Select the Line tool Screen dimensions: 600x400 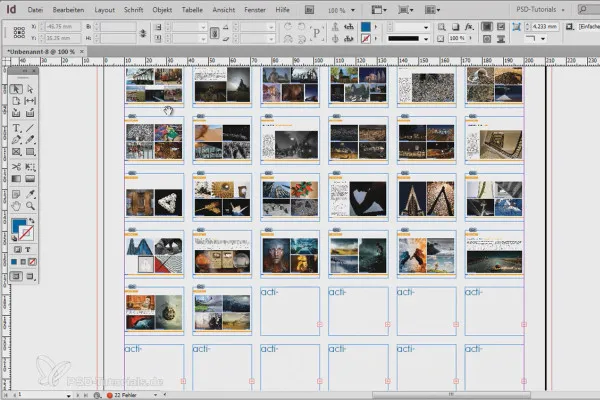pos(30,128)
